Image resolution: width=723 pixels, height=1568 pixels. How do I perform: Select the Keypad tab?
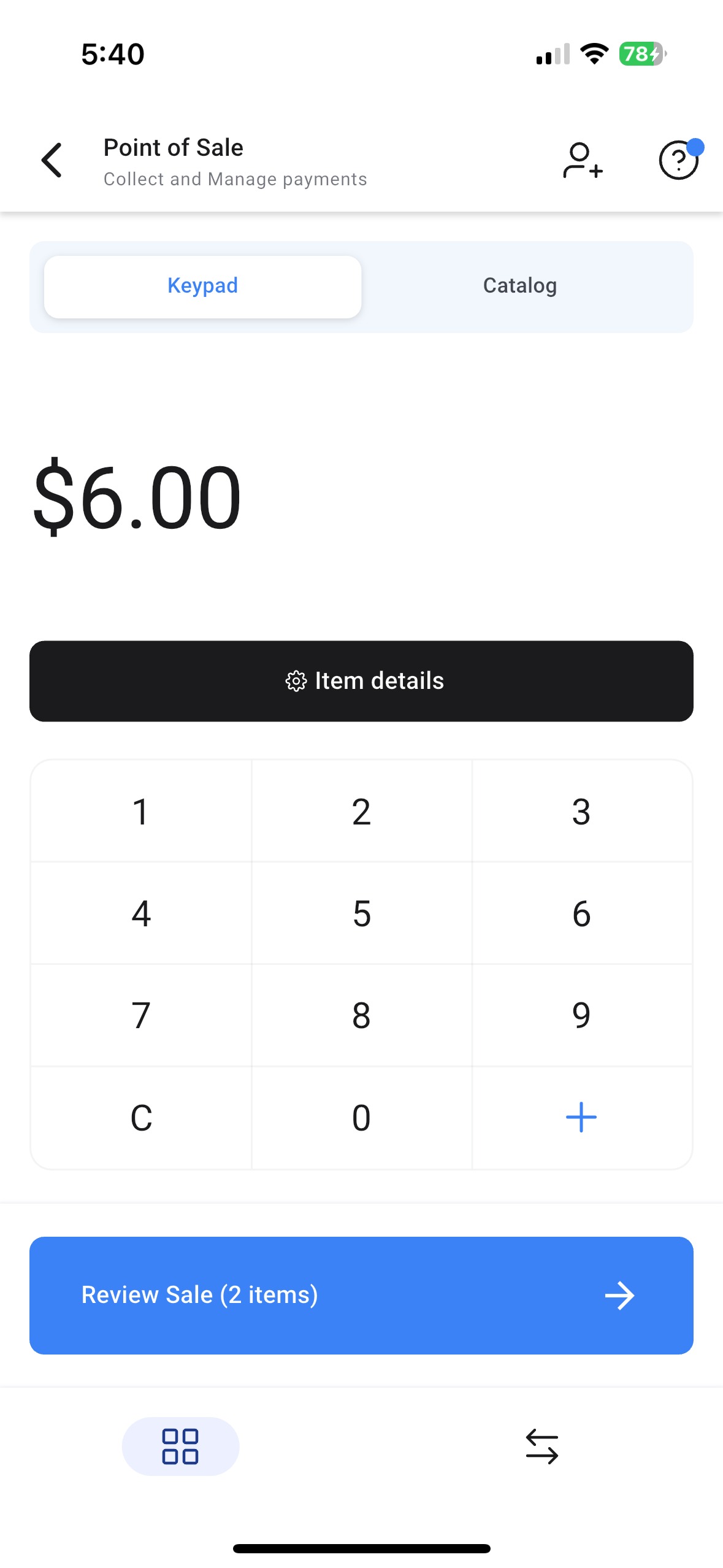pyautogui.click(x=203, y=286)
